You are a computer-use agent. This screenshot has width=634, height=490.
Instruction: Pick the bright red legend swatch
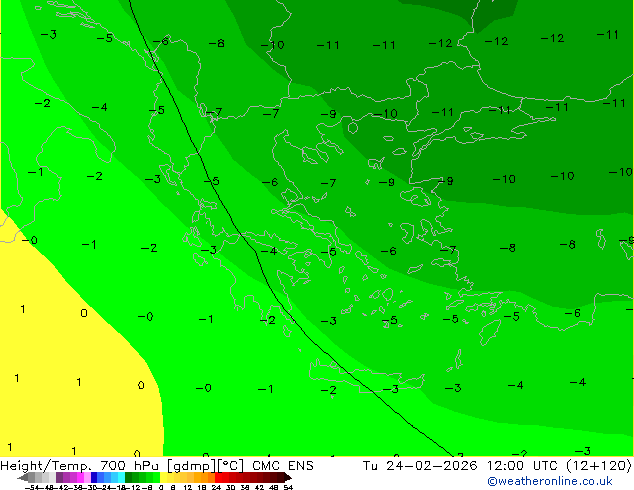pyautogui.click(x=218, y=477)
